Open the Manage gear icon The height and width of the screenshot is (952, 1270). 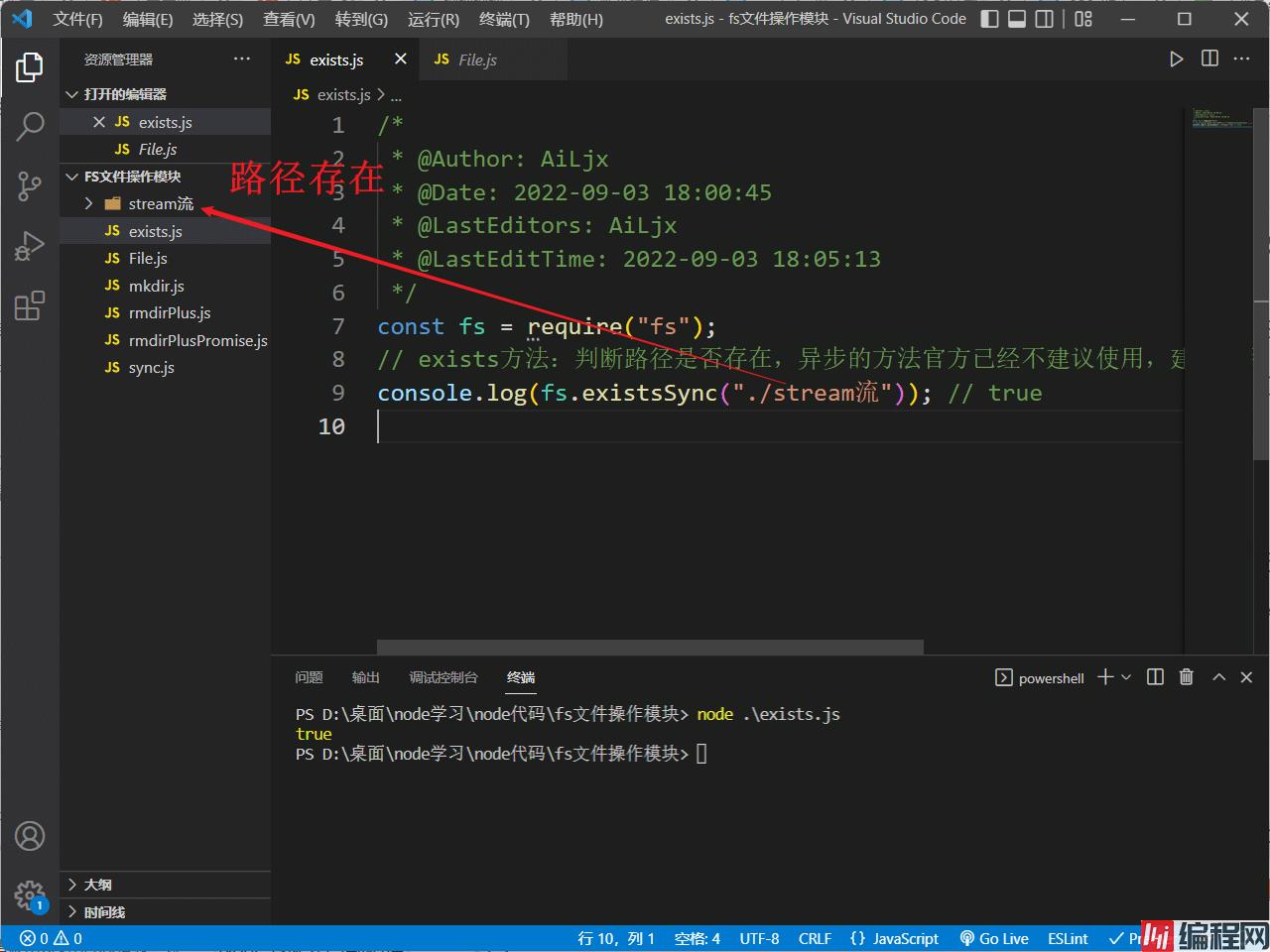tap(30, 895)
